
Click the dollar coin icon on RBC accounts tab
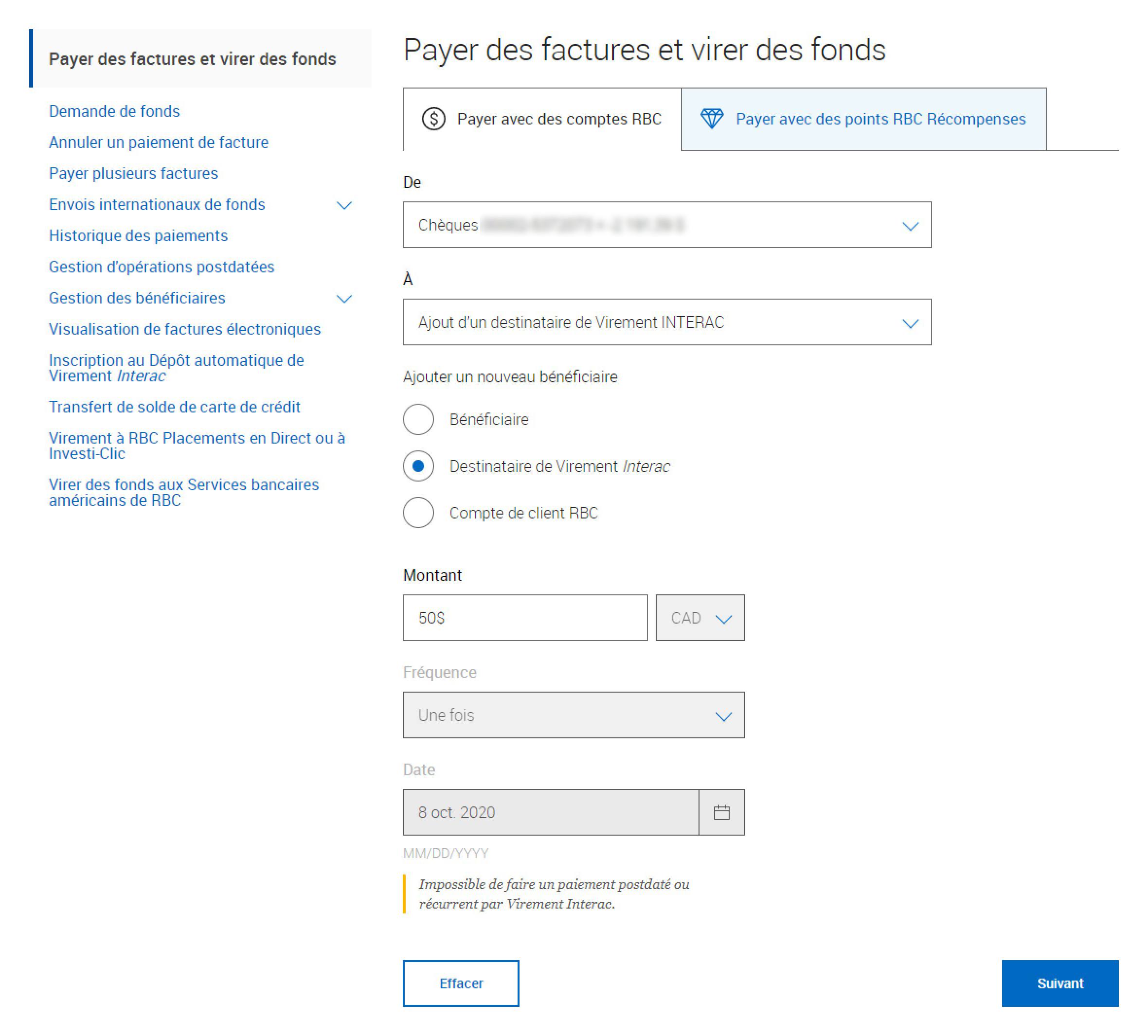pyautogui.click(x=433, y=119)
